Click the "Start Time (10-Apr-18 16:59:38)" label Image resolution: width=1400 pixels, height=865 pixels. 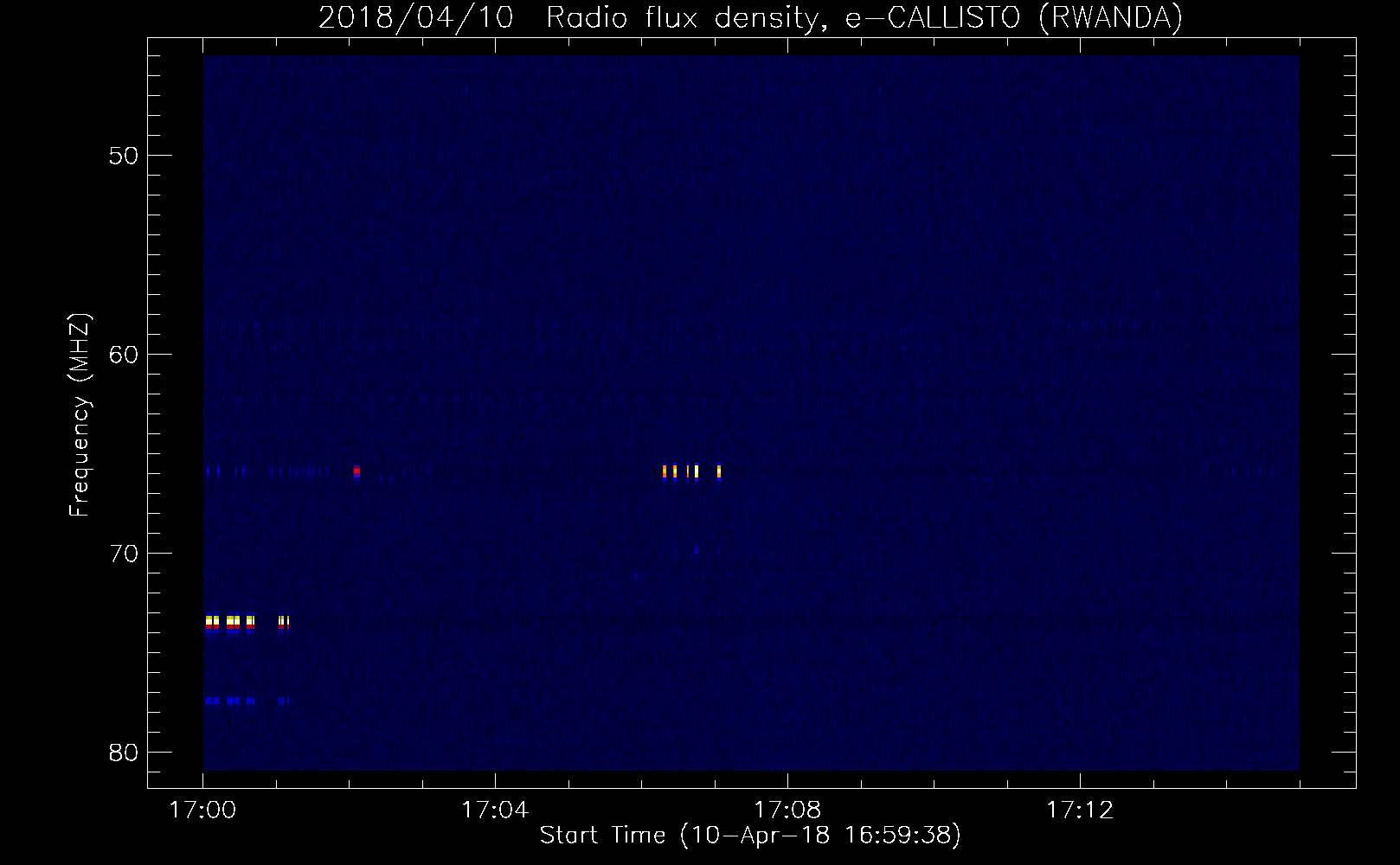[750, 836]
